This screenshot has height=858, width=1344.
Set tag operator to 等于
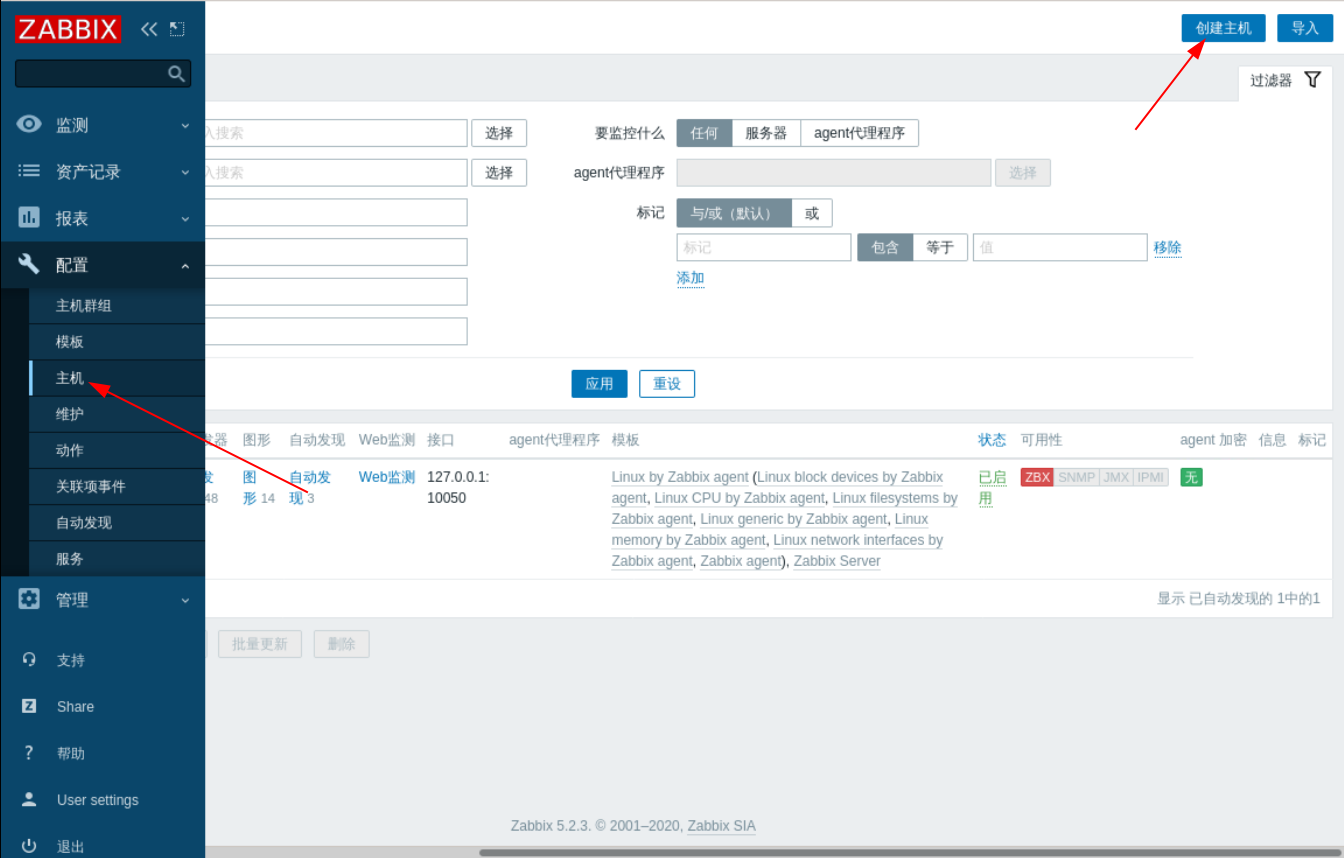[x=940, y=247]
